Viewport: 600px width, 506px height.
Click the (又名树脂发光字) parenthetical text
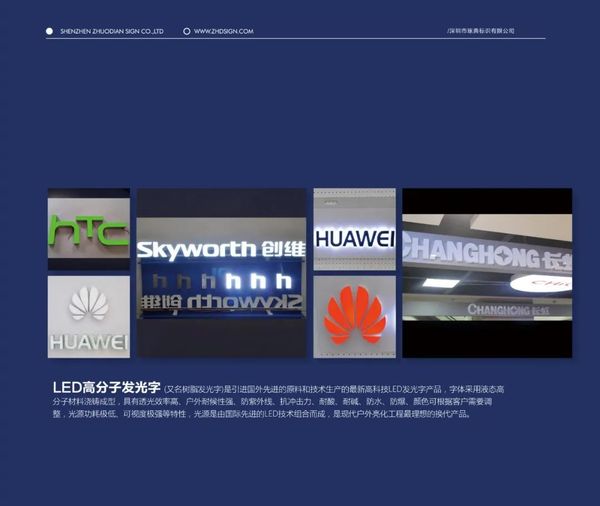pos(194,389)
